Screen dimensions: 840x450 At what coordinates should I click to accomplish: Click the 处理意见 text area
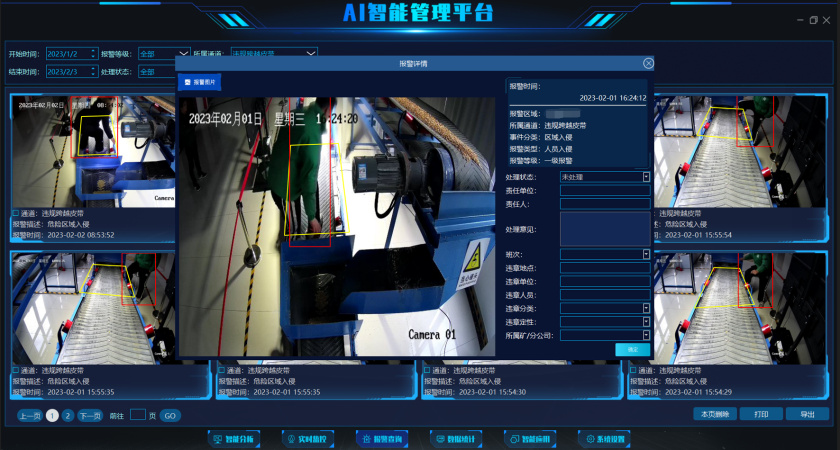(x=604, y=229)
